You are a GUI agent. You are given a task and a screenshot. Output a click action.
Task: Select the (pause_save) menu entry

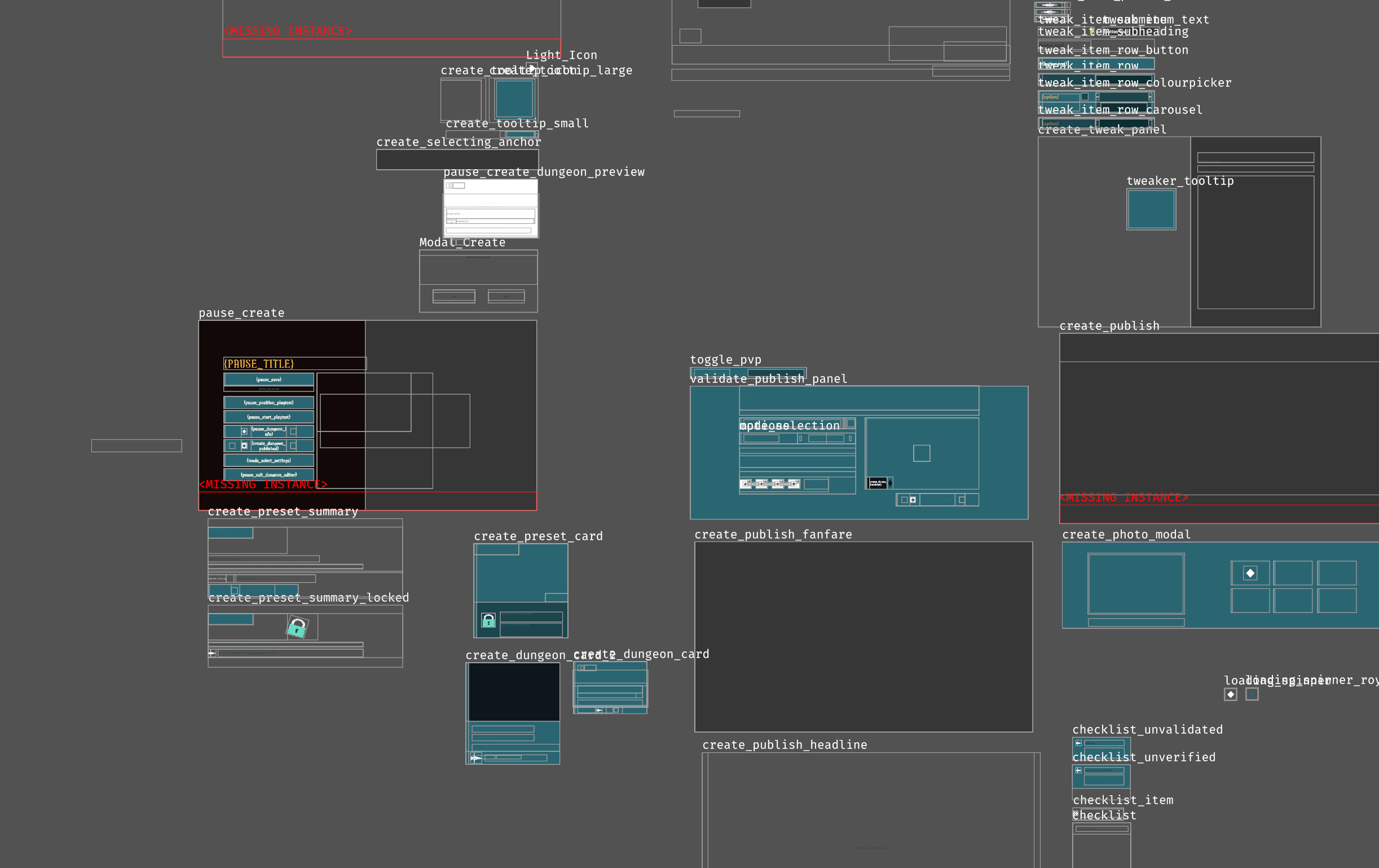point(268,380)
